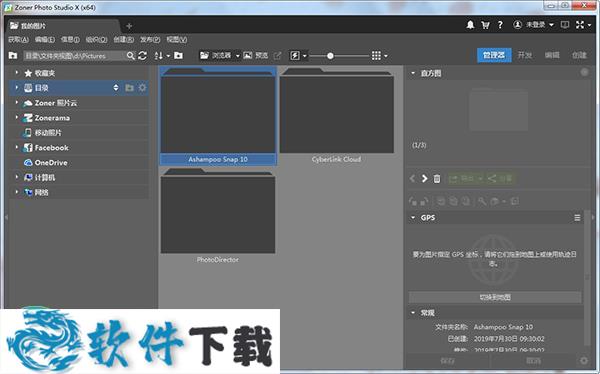Open the 编辑(E) menu
Image resolution: width=600 pixels, height=374 pixels.
point(44,39)
